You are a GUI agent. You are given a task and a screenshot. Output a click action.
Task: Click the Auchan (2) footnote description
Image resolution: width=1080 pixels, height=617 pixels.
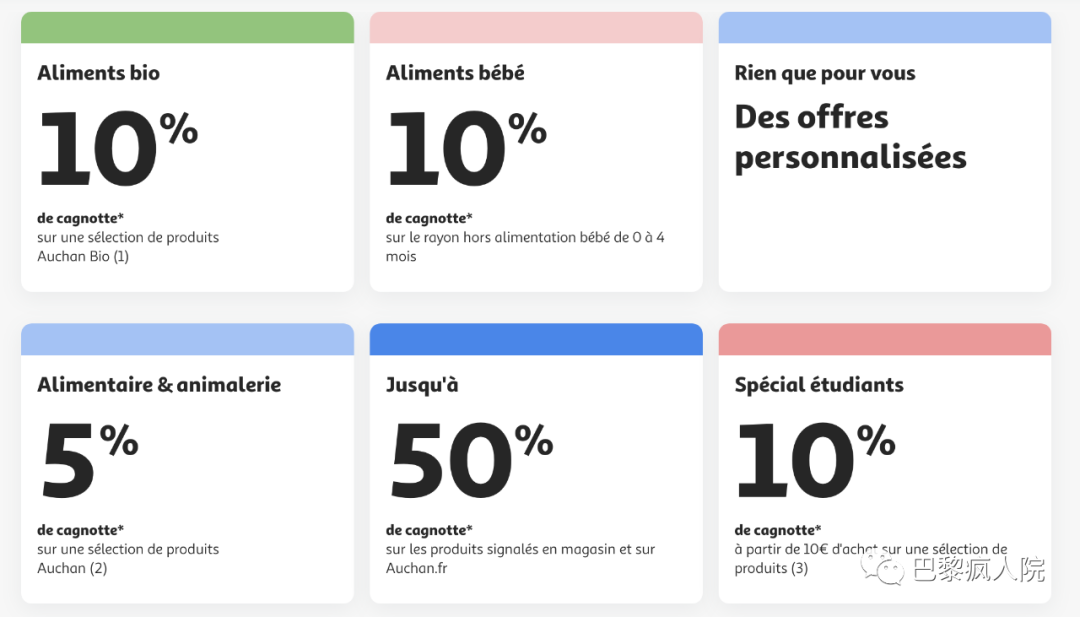click(x=72, y=568)
